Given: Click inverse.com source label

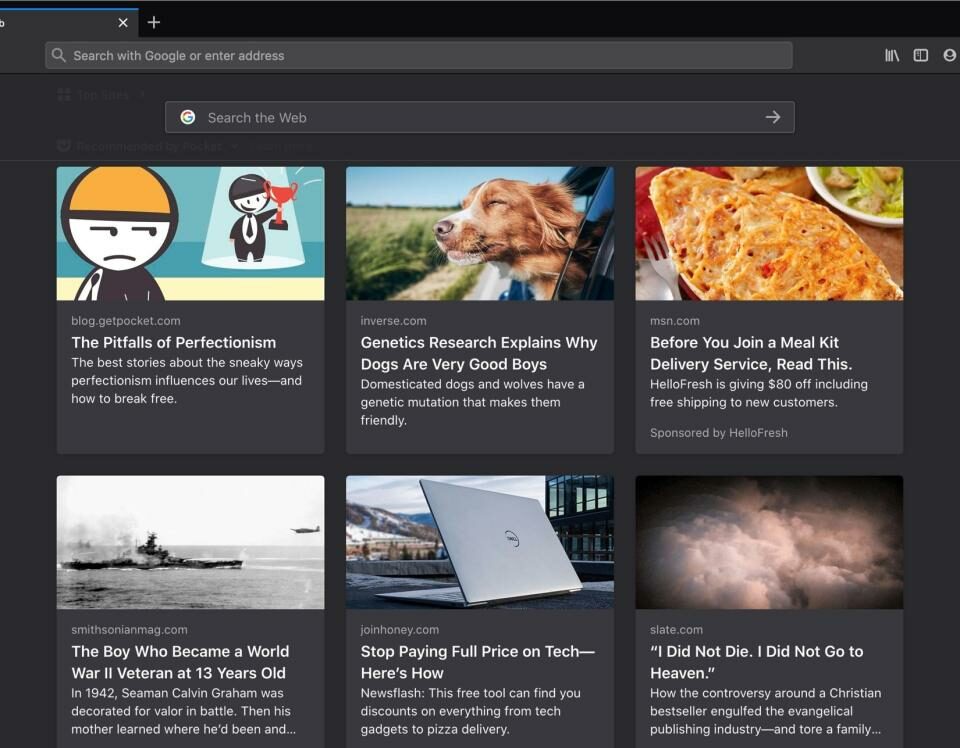Looking at the screenshot, I should click(x=393, y=321).
